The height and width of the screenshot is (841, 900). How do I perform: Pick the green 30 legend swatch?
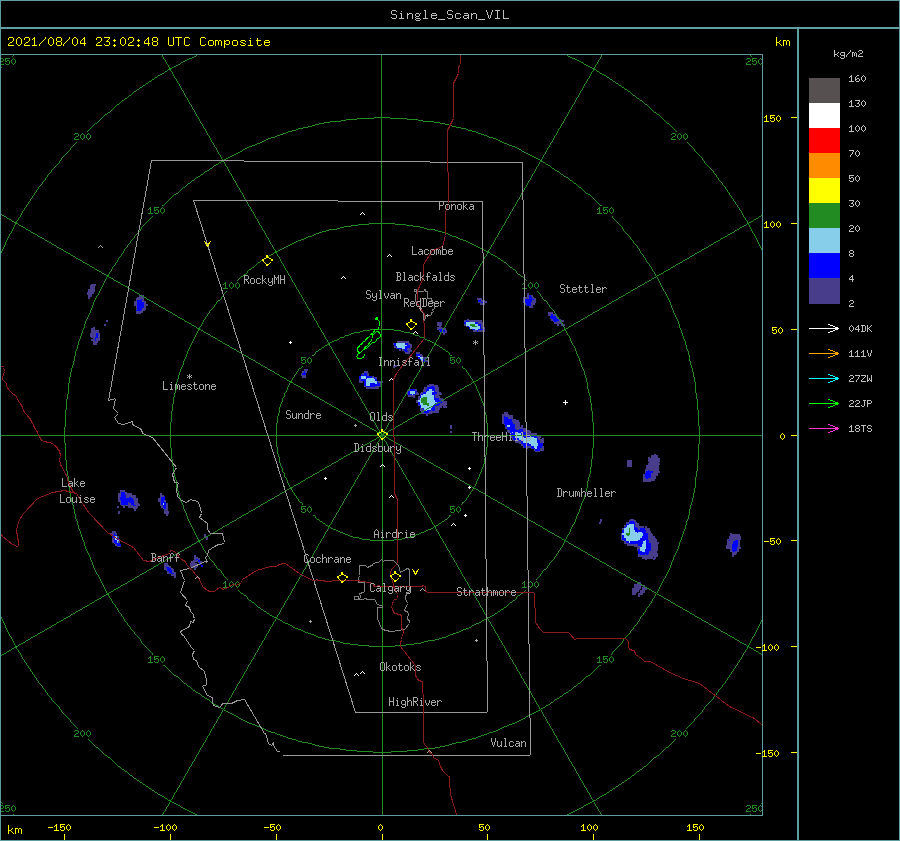click(824, 216)
